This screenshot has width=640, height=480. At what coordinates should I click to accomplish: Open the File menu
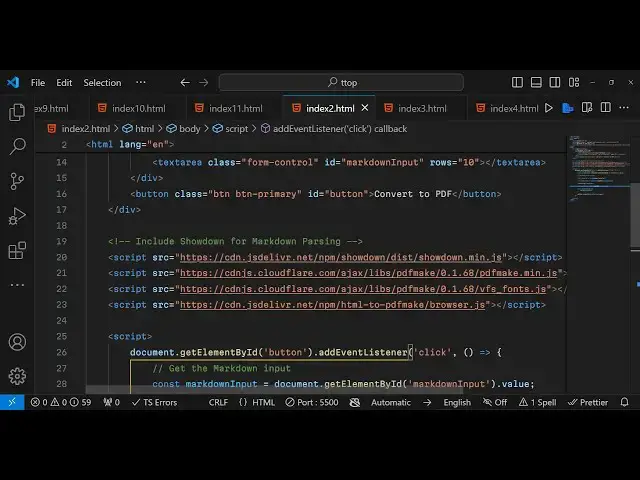[38, 82]
